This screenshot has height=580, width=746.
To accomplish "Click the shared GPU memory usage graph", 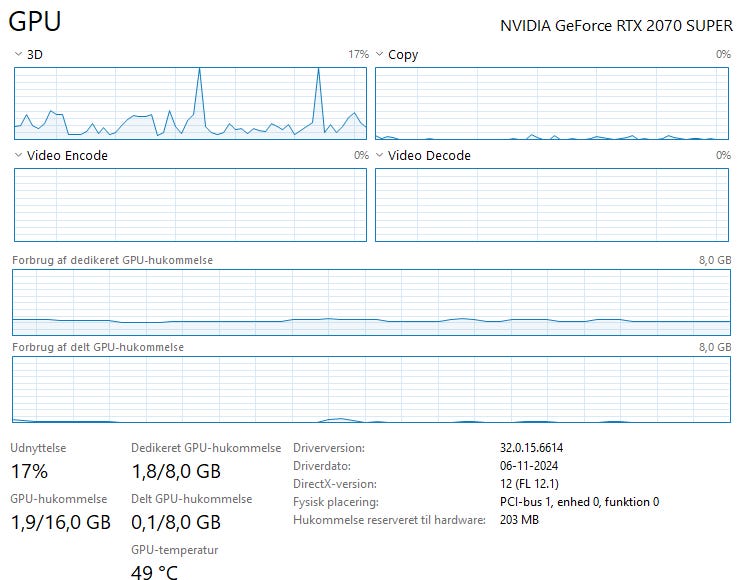I will pyautogui.click(x=371, y=389).
